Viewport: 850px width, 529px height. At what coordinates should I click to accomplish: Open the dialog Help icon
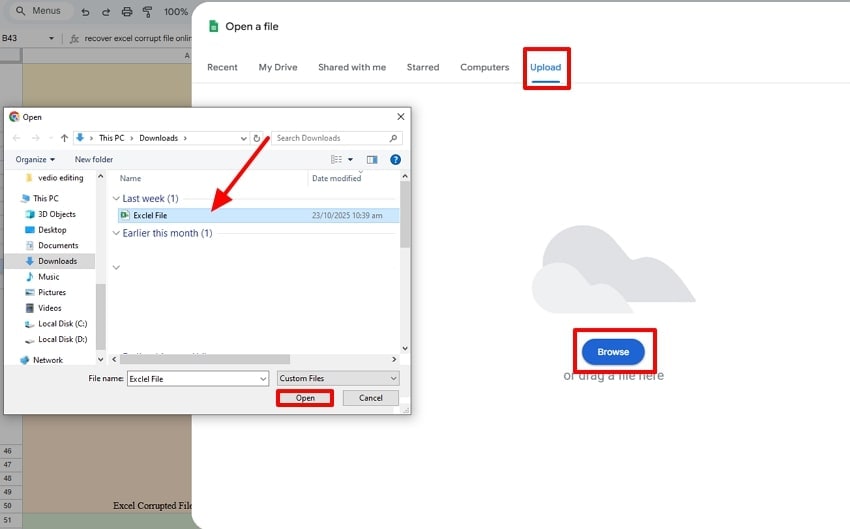pyautogui.click(x=395, y=159)
